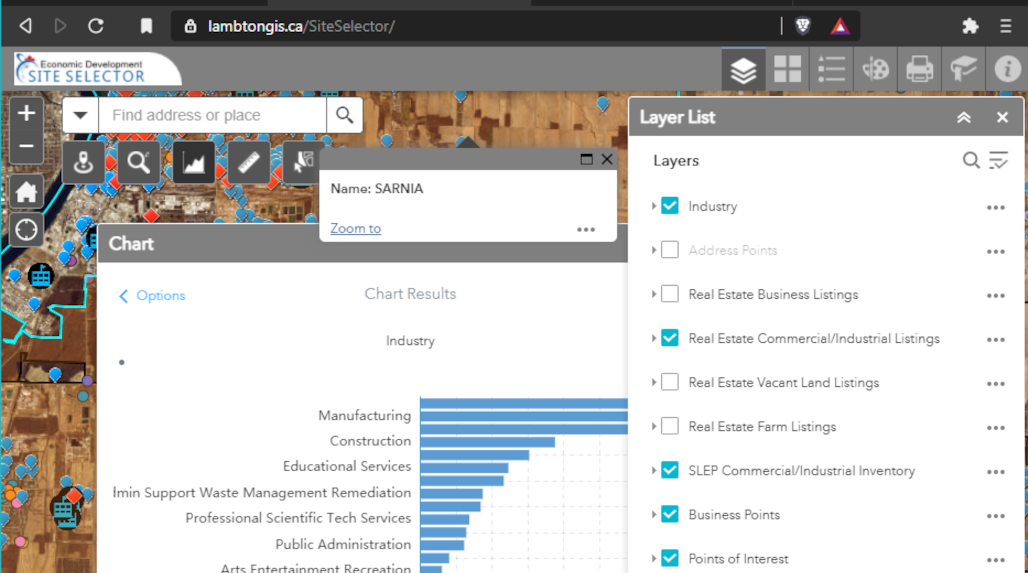Open the search source dropdown arrow
The image size is (1028, 573).
81,115
